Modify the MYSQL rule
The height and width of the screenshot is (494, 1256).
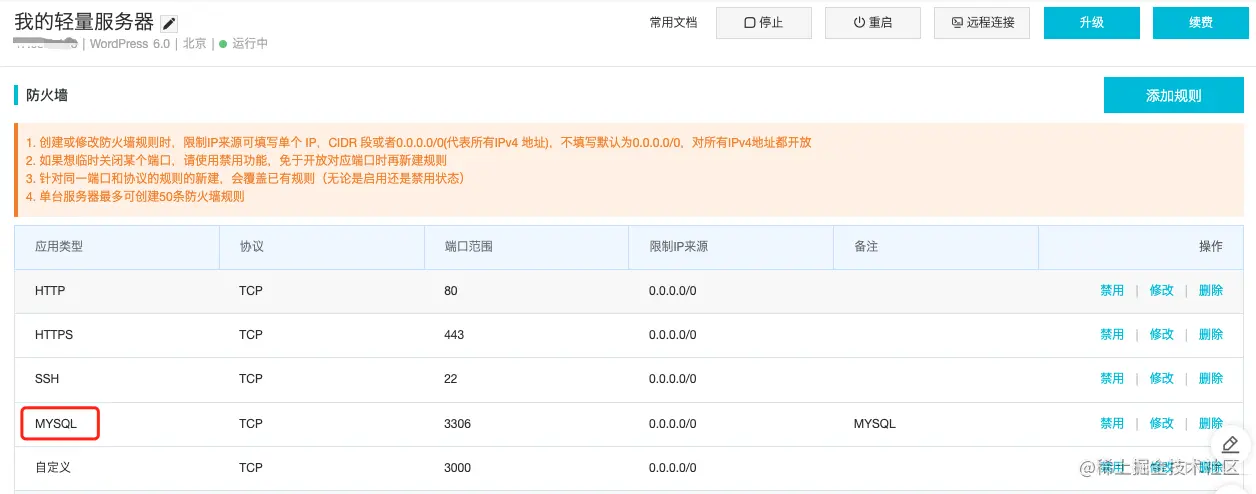[x=1162, y=424]
